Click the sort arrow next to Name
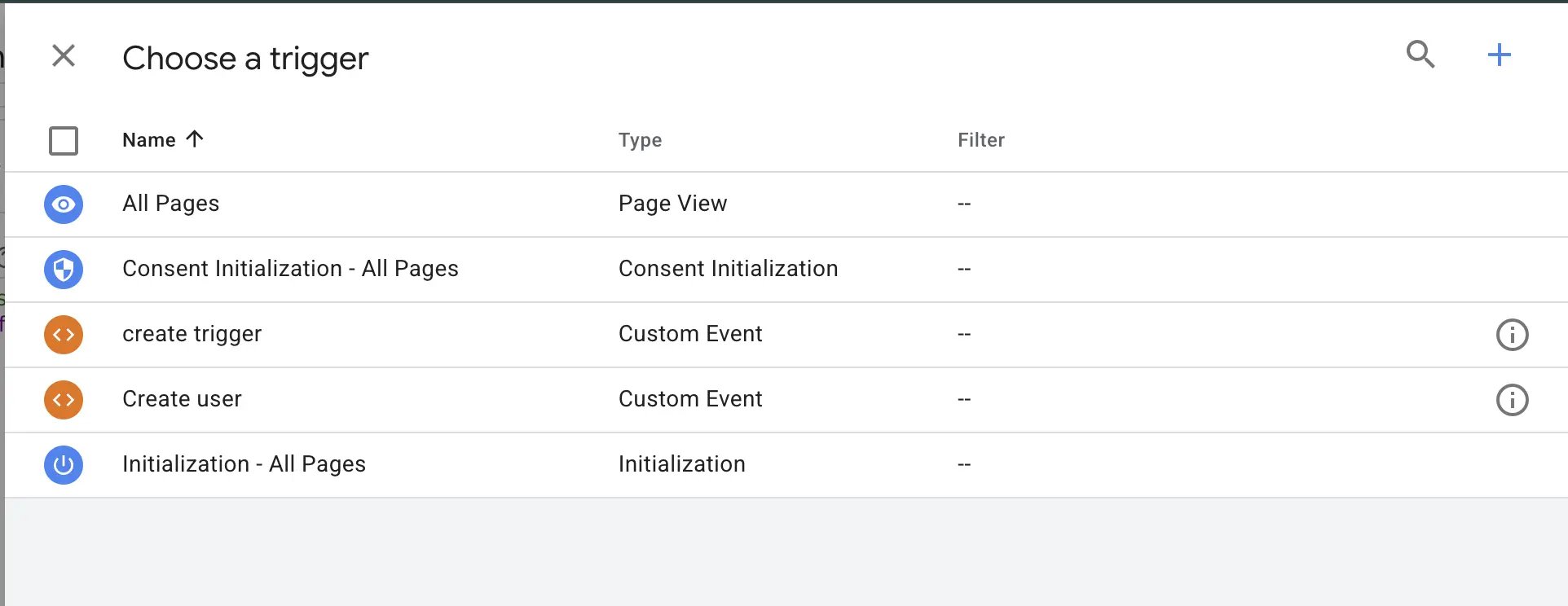1568x606 pixels. click(194, 138)
